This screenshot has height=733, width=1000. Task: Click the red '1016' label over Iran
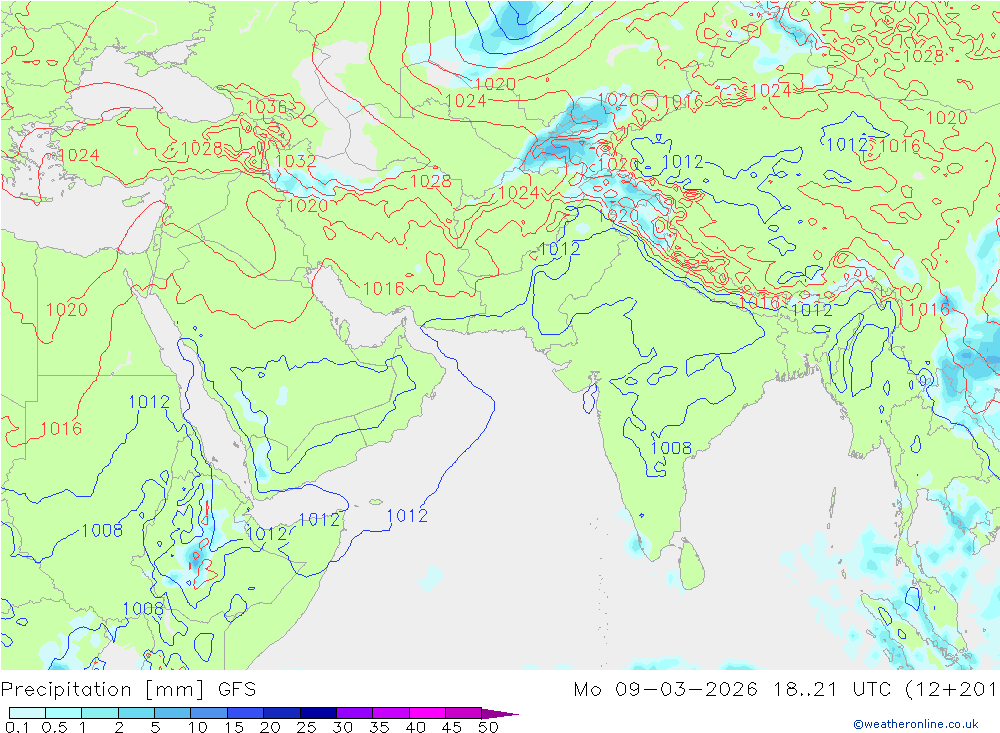(383, 288)
